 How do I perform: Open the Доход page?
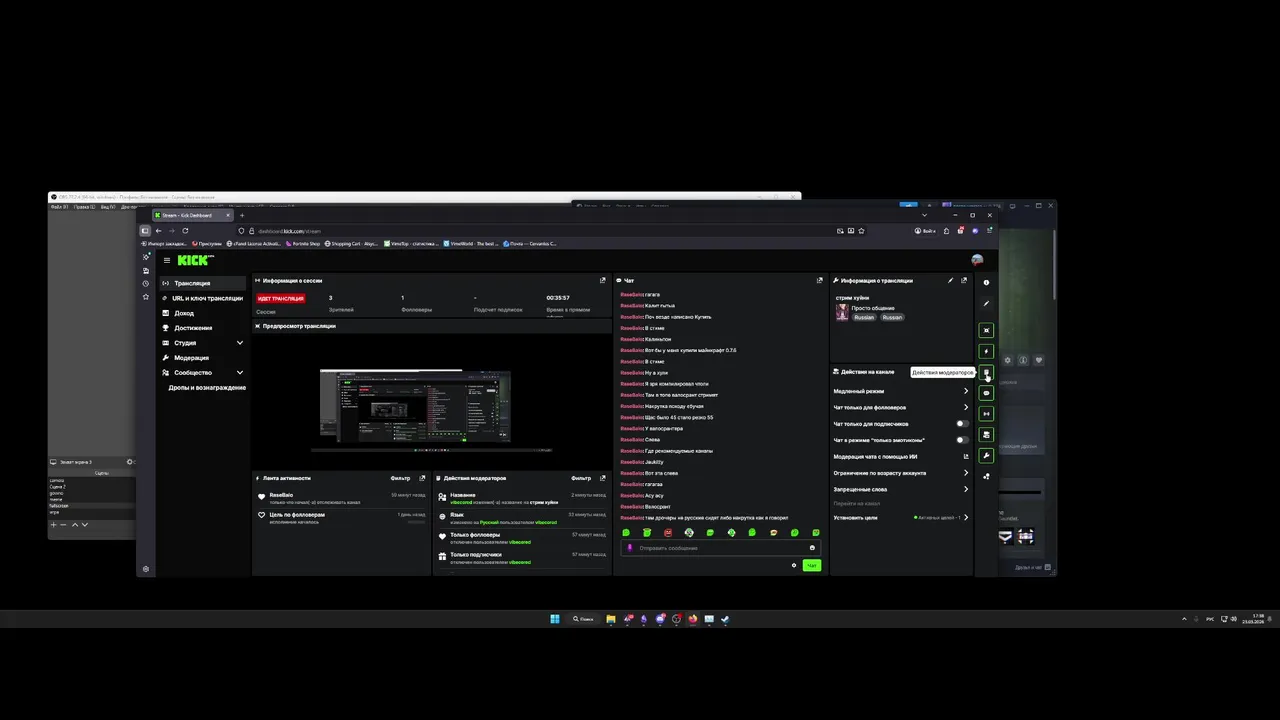[x=203, y=313]
